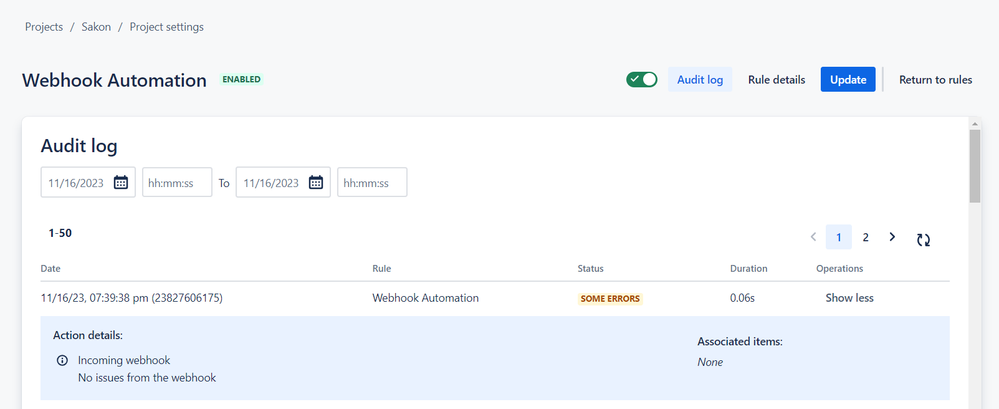
Task: Click Return to rules
Action: pos(935,80)
